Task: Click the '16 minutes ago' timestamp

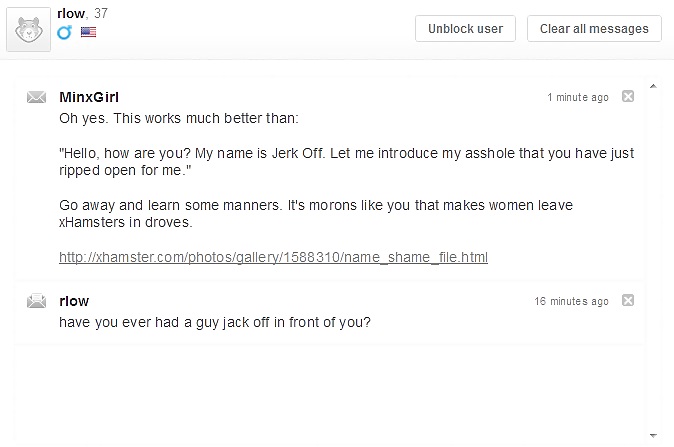Action: 571,301
